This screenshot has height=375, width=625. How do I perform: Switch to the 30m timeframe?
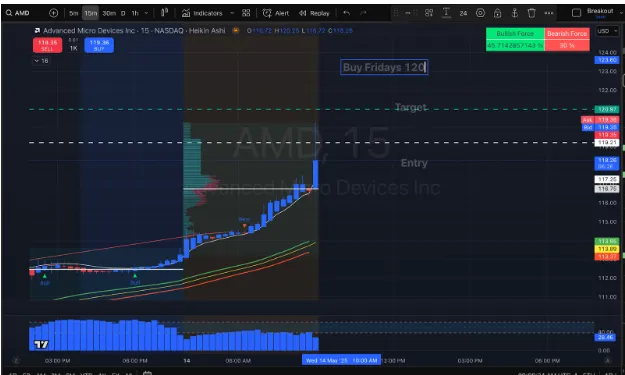coord(109,13)
